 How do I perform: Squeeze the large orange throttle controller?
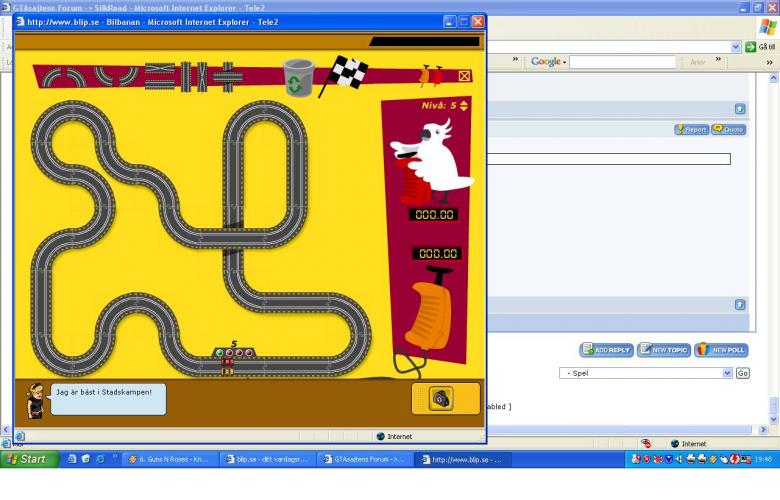pyautogui.click(x=430, y=311)
